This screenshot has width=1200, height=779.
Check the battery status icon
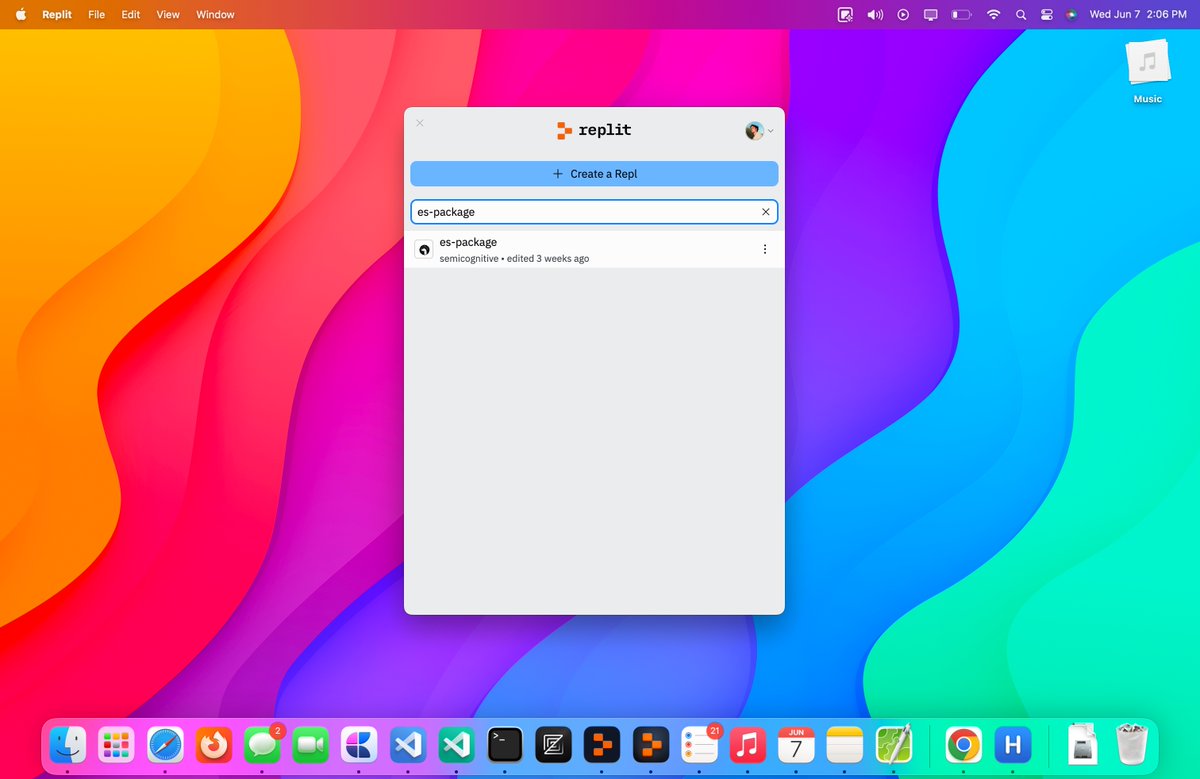point(961,15)
